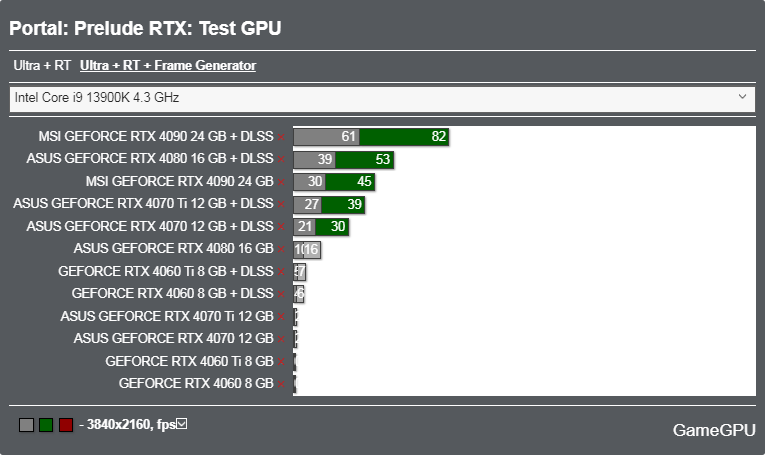Click the green bar showing 82 fps

coord(404,137)
